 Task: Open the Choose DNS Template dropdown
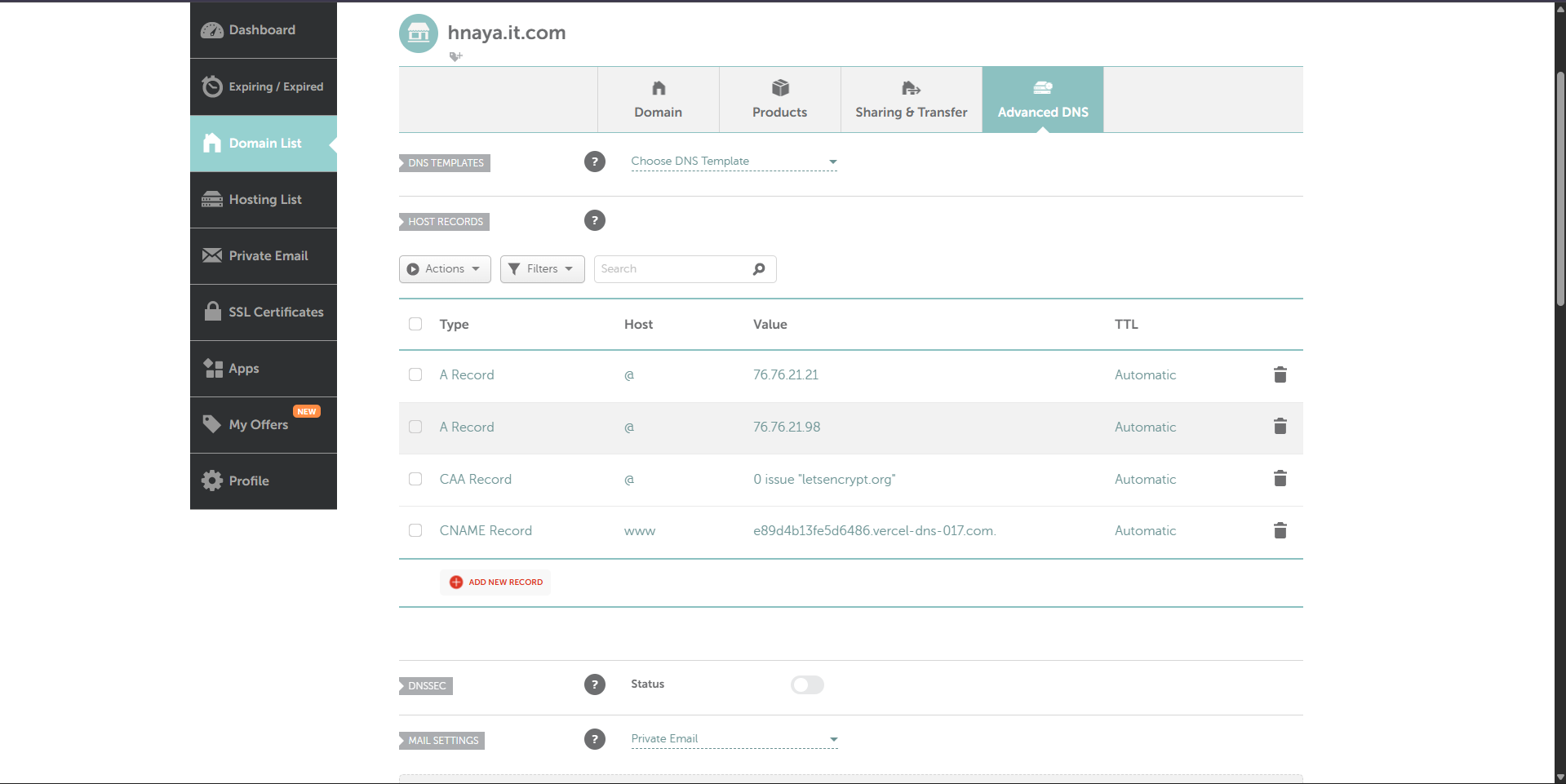(x=734, y=162)
